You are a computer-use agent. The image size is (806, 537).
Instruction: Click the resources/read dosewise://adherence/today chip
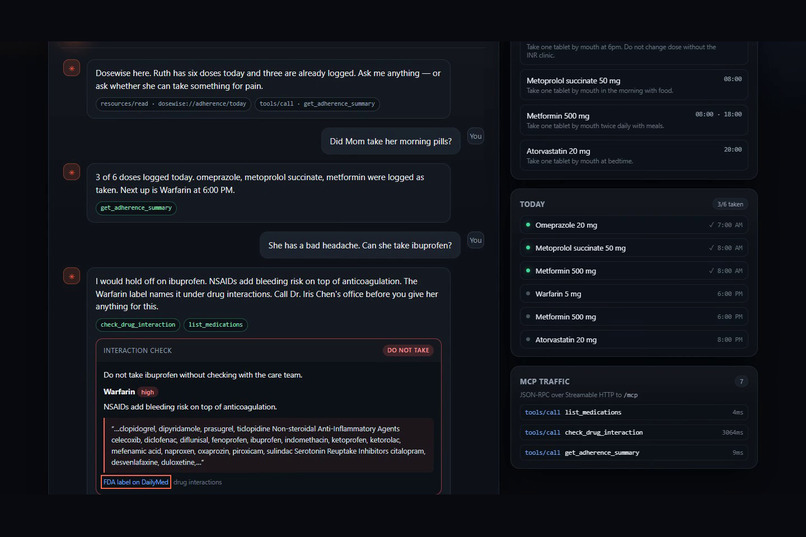pos(173,104)
